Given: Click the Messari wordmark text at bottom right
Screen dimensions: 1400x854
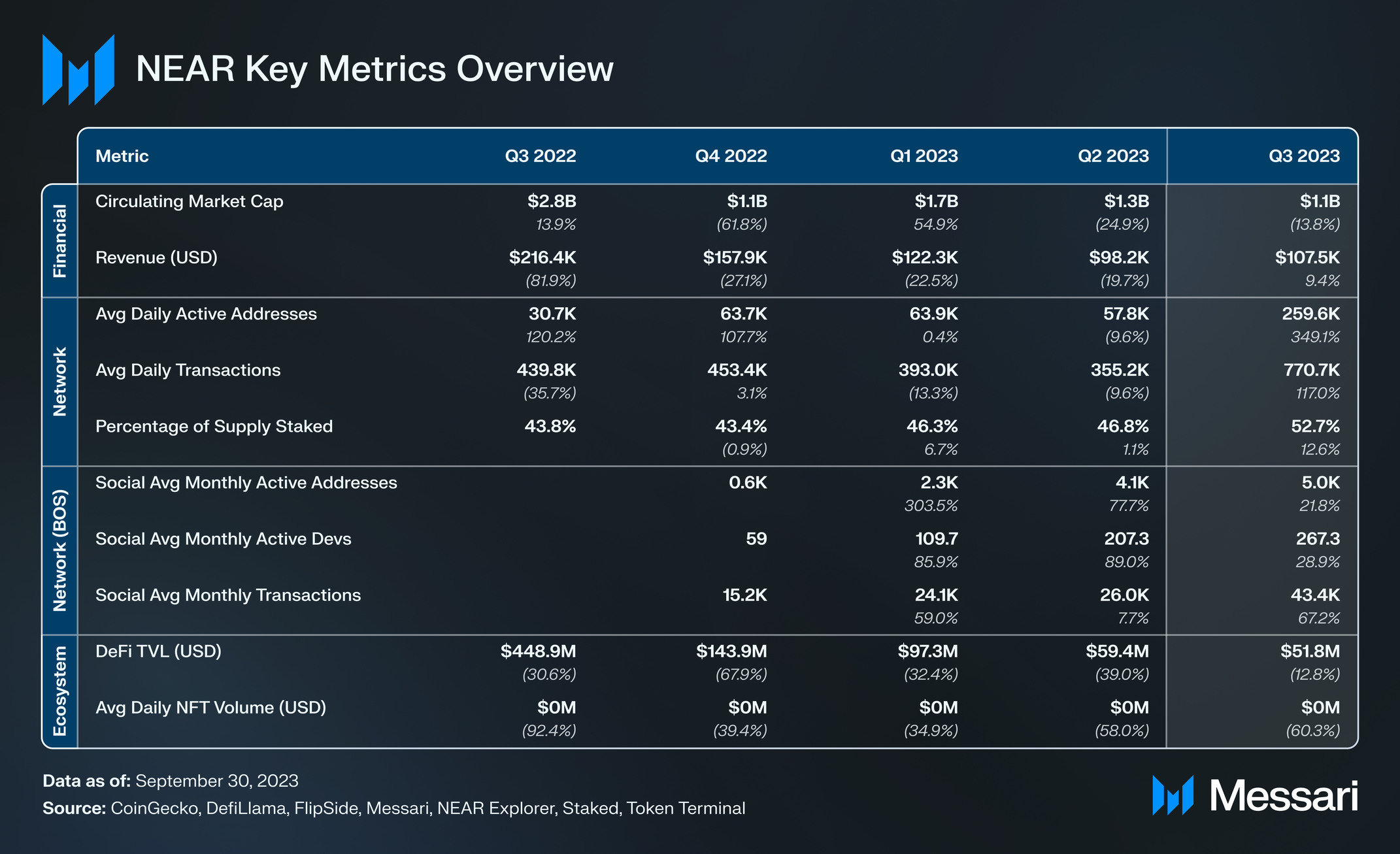Looking at the screenshot, I should coord(1283,796).
